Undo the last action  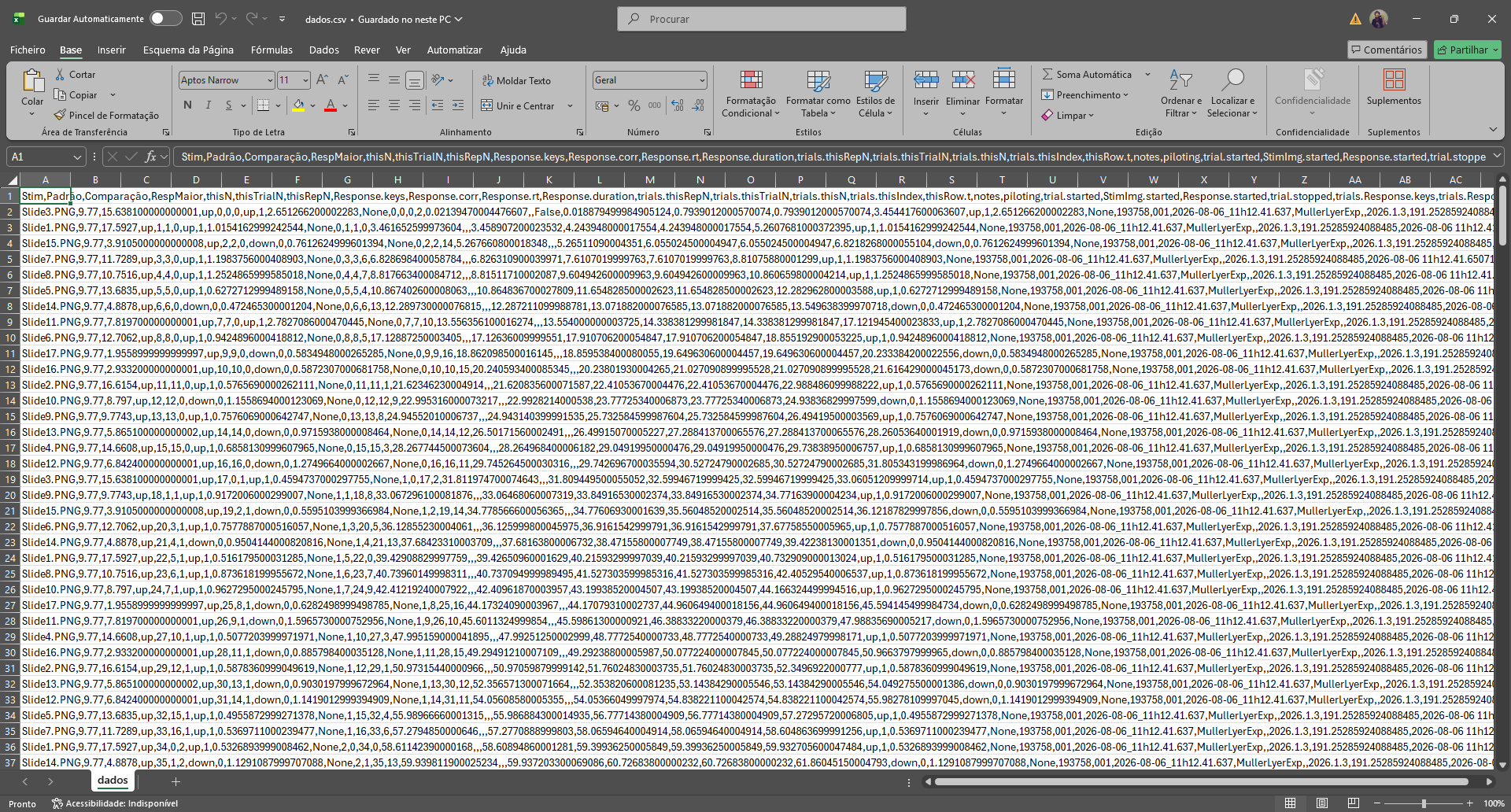tap(221, 19)
